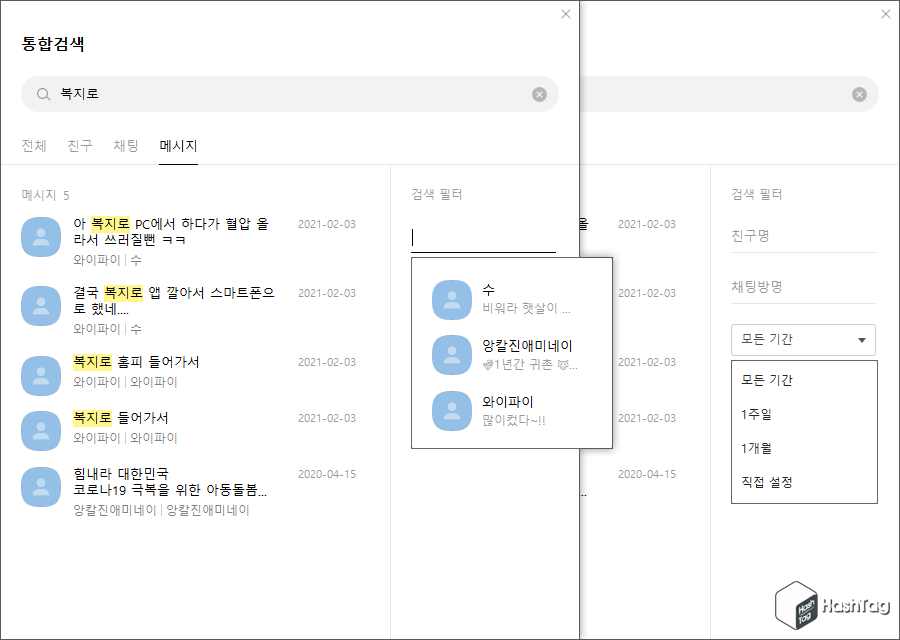900x640 pixels.
Task: Click the avatar next to the 수 filter suggestion
Action: 451,299
